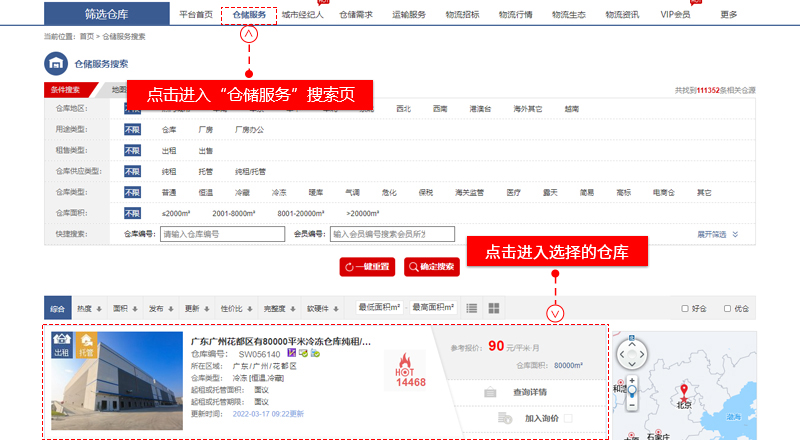The height and width of the screenshot is (440, 800).
Task: Click the 出租 house badge icon
Action: (x=62, y=345)
